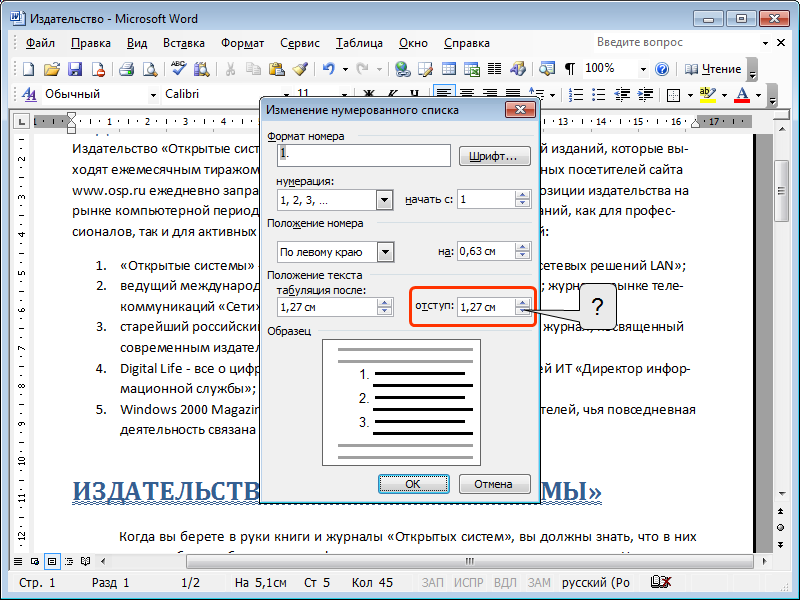Screen dimensions: 800x600
Task: Toggle ЗАМ overtype mode
Action: [539, 583]
